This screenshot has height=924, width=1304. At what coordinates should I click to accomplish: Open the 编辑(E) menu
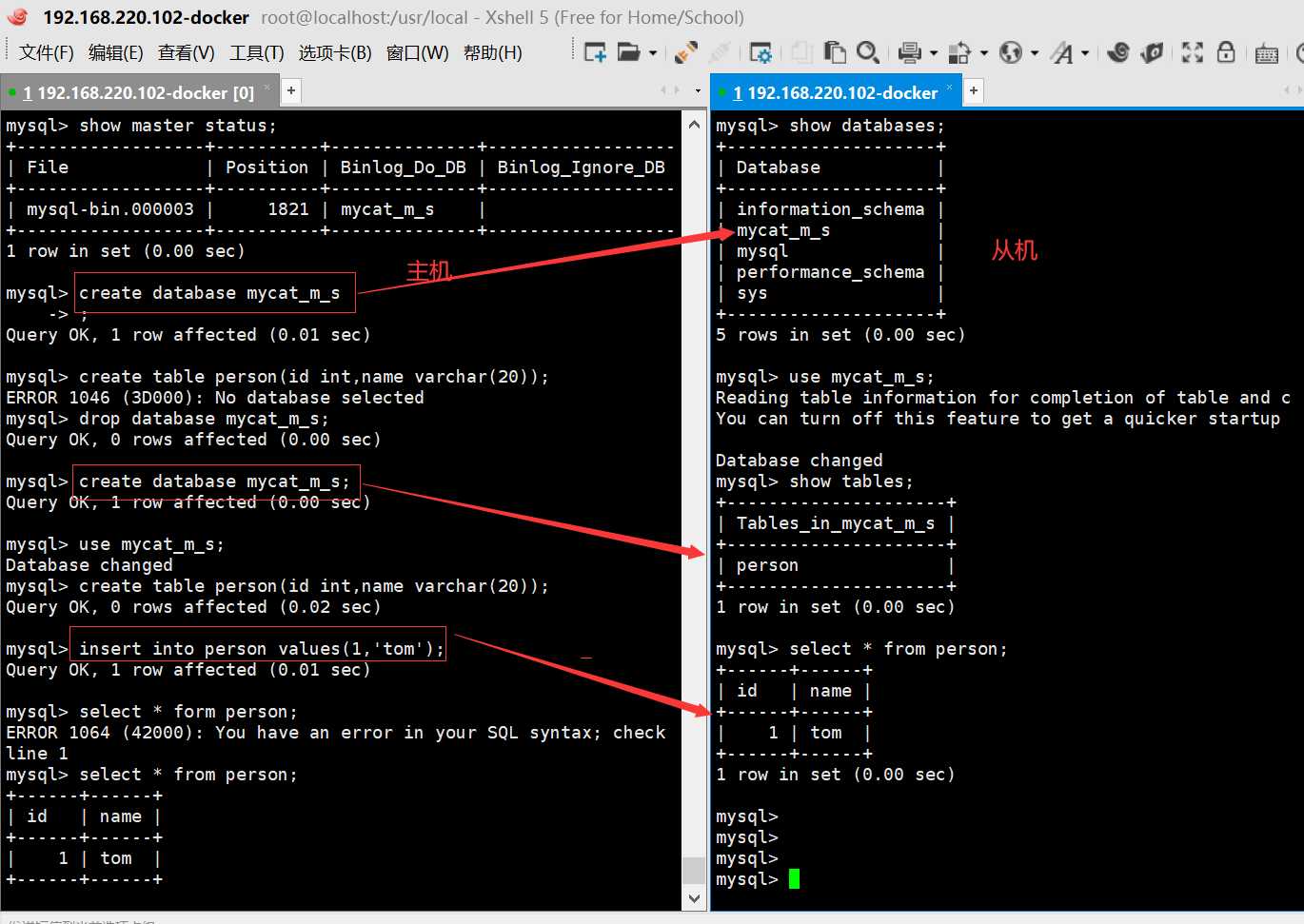click(115, 53)
